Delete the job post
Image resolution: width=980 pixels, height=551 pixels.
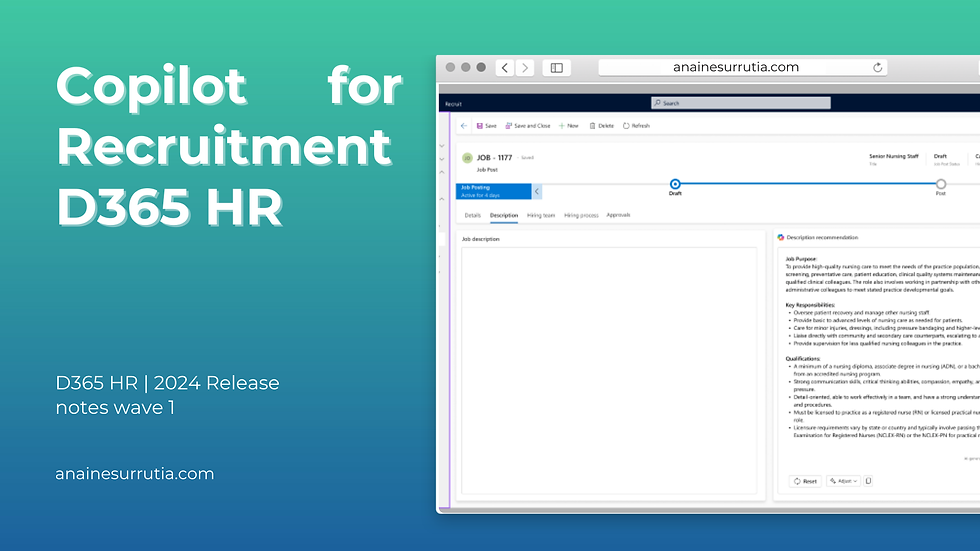click(601, 126)
